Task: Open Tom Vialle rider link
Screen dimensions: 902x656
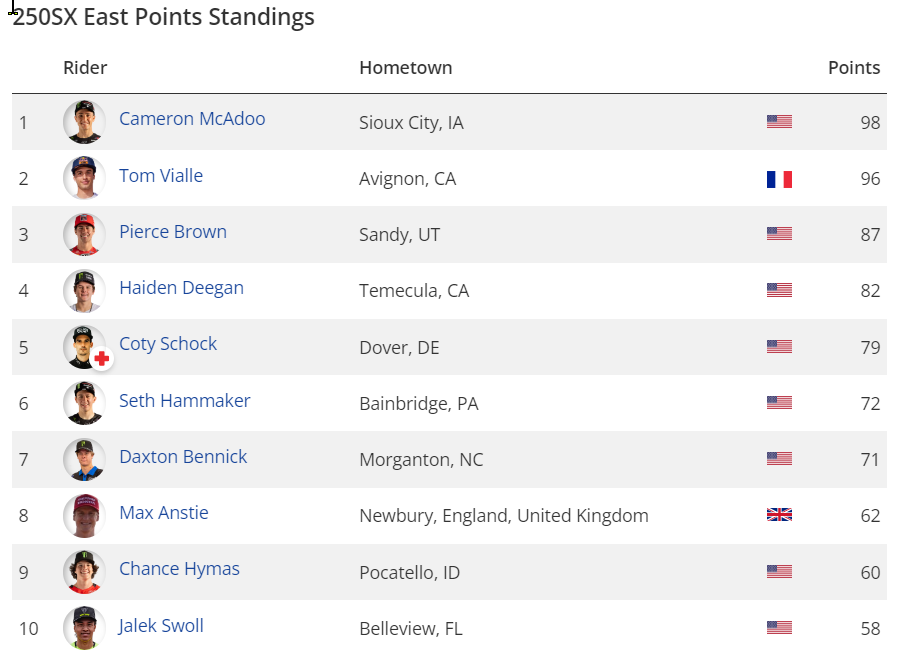Action: pos(161,176)
